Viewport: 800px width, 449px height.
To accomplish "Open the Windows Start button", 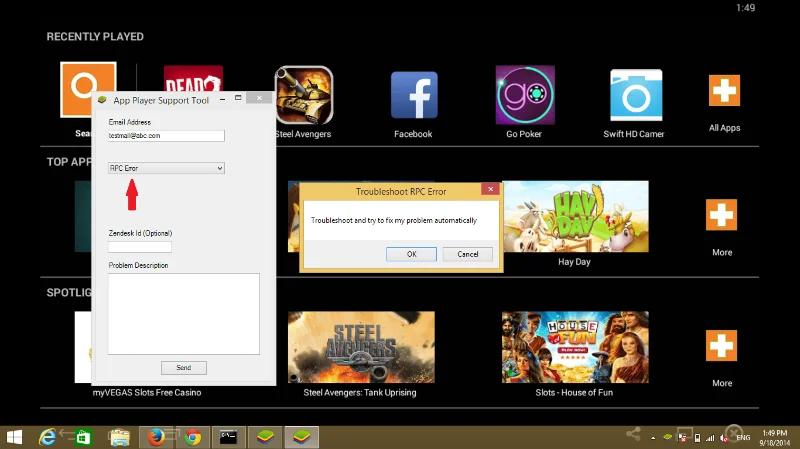I will coord(14,437).
